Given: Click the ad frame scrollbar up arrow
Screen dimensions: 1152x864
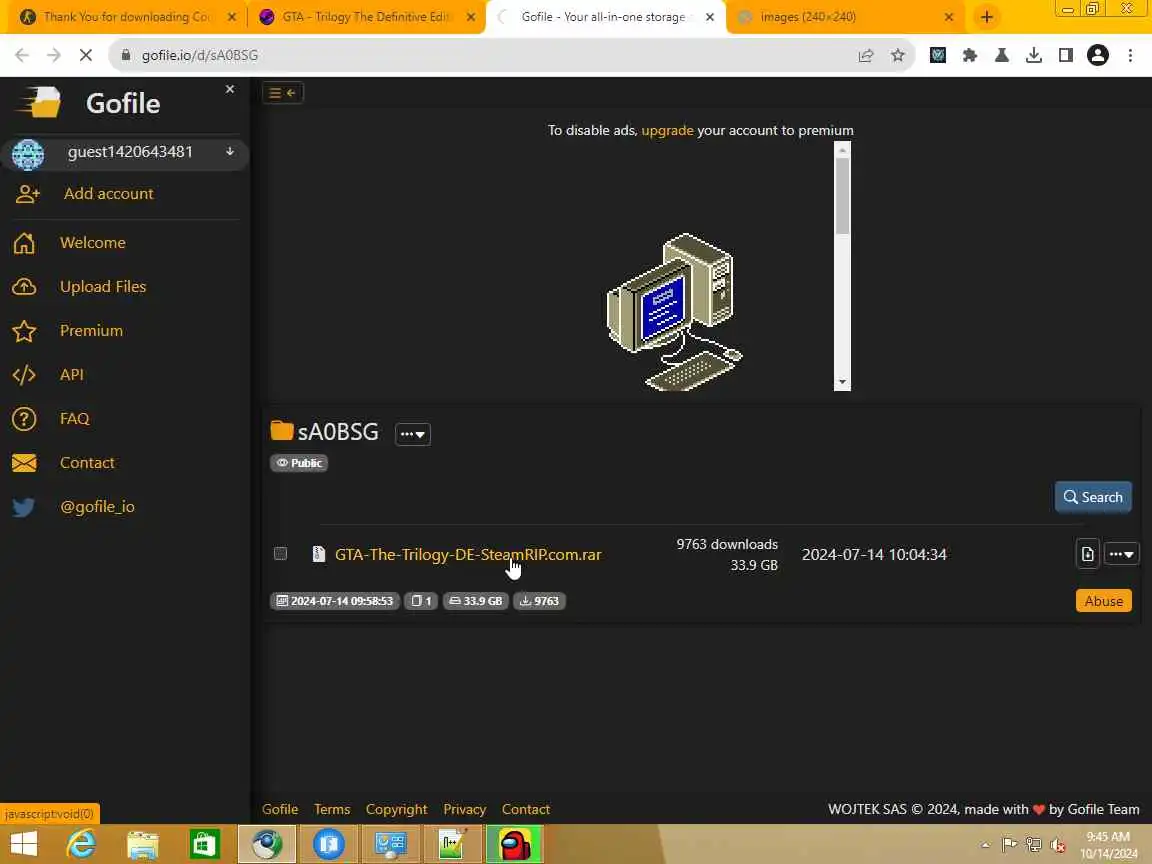Looking at the screenshot, I should [842, 150].
